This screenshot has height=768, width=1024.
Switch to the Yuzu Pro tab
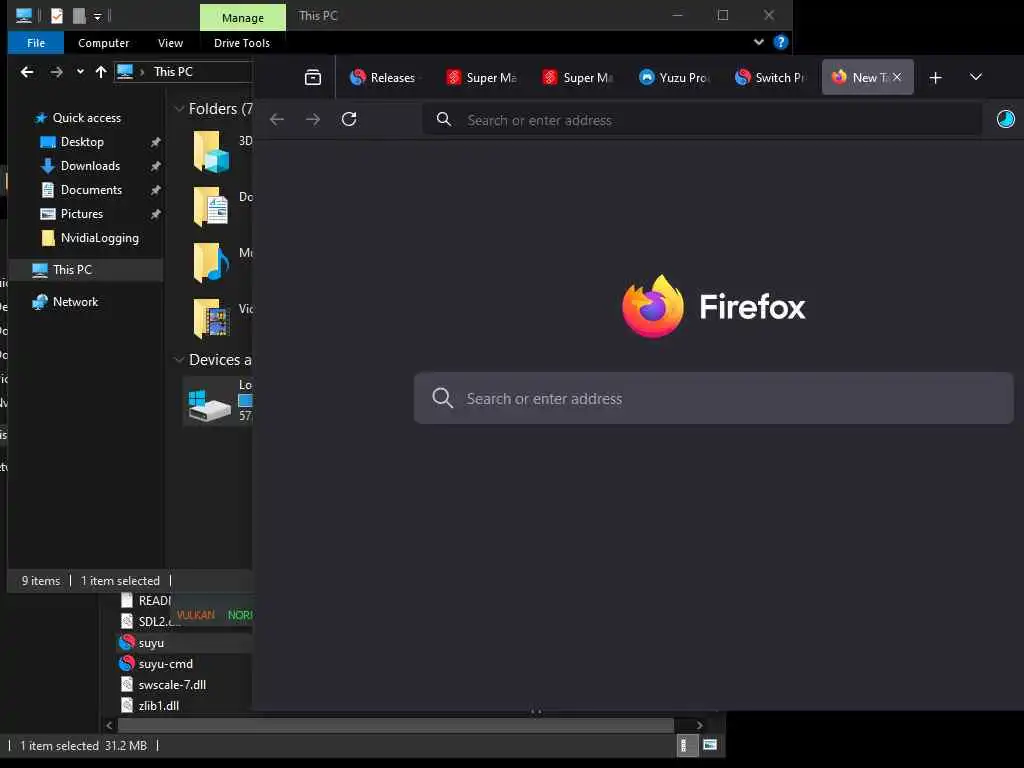[674, 78]
